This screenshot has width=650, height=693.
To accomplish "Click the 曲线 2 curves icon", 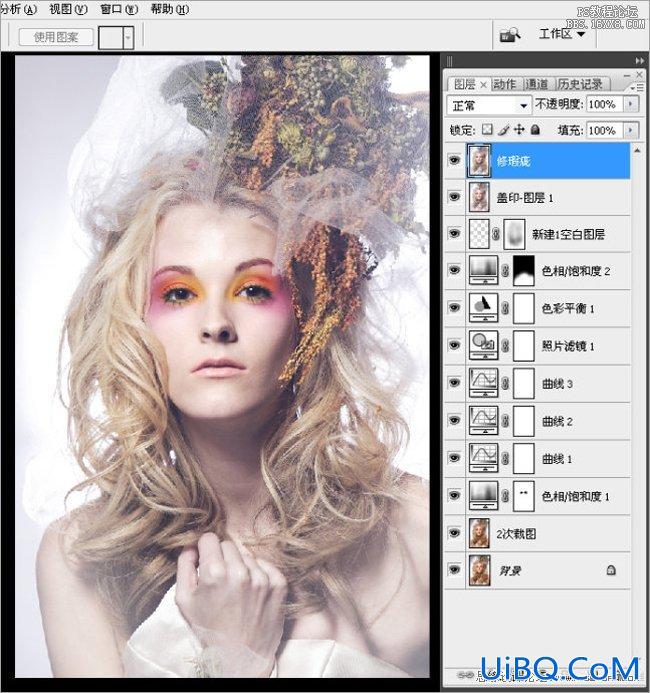I will [483, 420].
